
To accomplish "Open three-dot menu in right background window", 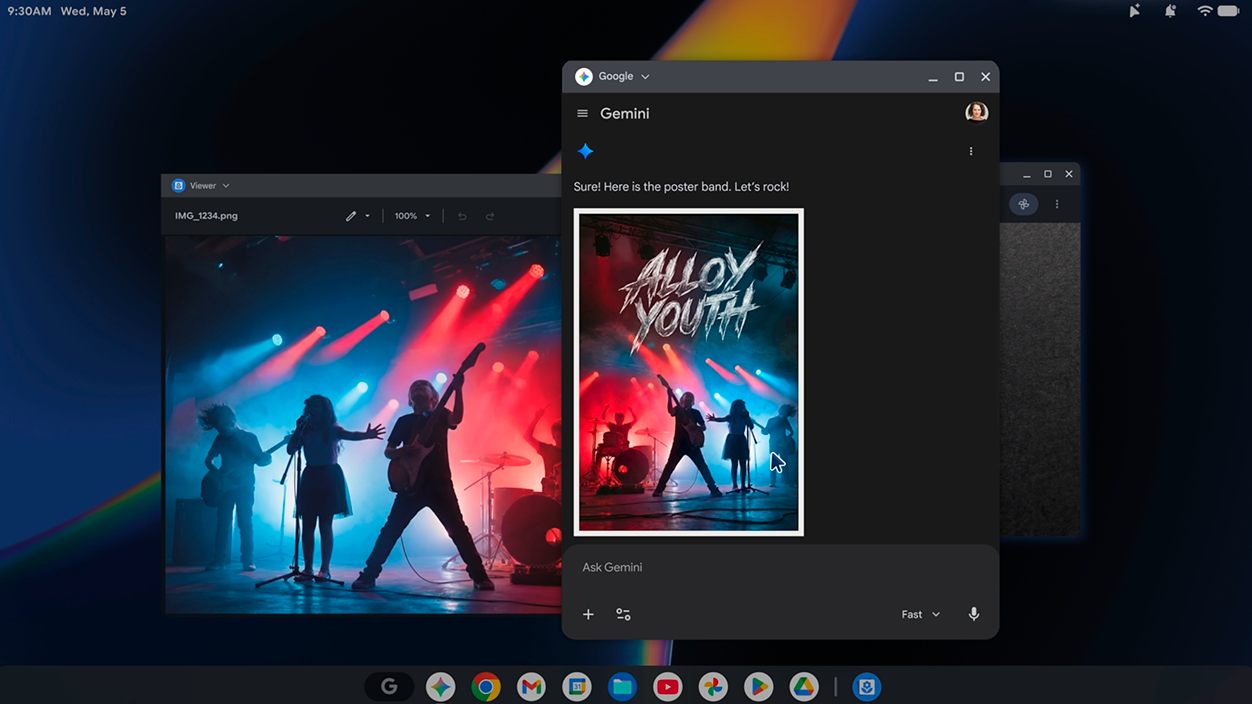I will (x=1057, y=204).
